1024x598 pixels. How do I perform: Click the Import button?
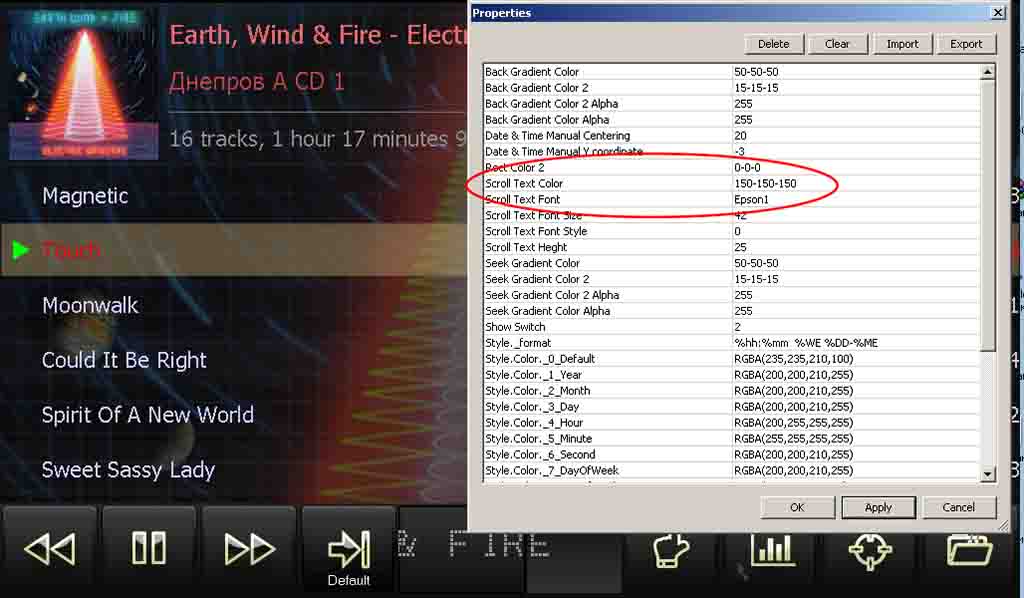tap(902, 44)
